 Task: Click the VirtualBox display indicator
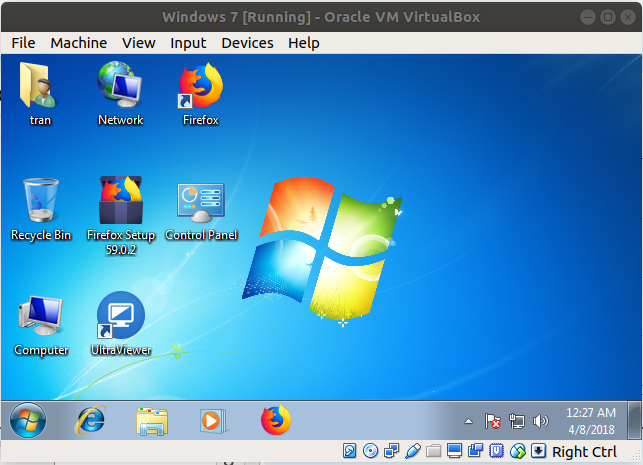(454, 451)
